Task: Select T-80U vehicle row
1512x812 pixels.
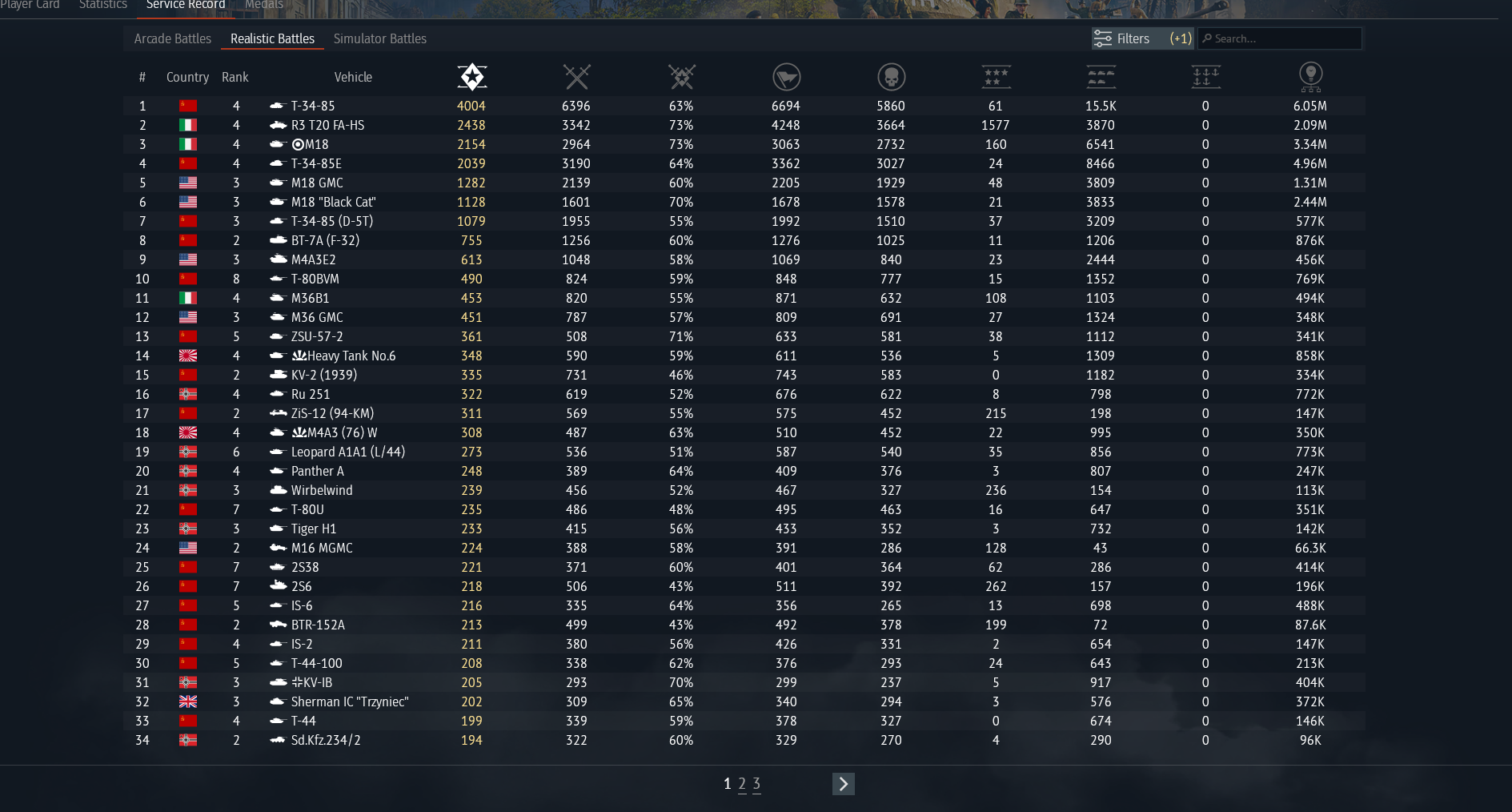Action: pyautogui.click(x=744, y=509)
